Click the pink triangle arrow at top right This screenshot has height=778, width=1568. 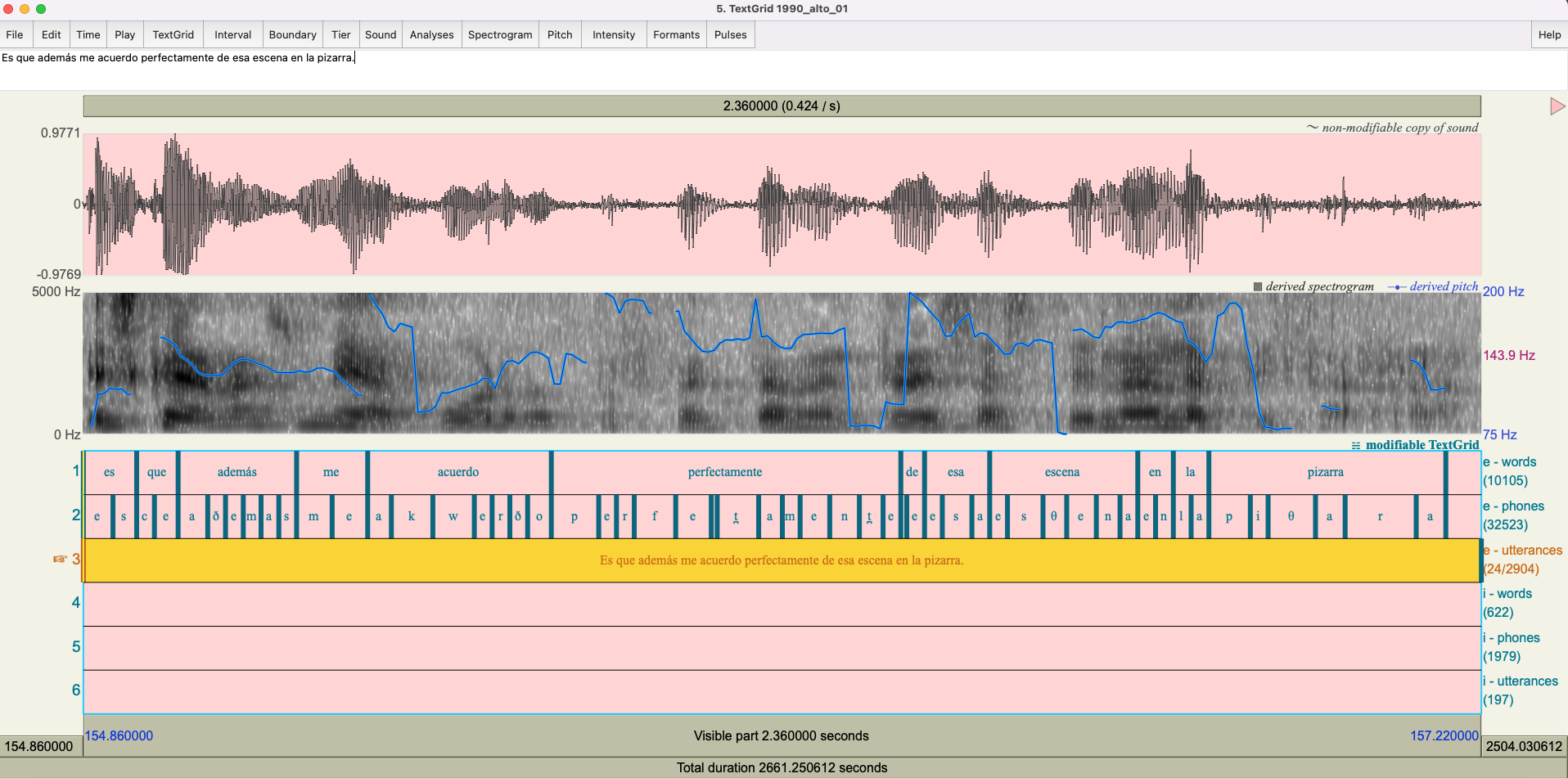(1557, 106)
